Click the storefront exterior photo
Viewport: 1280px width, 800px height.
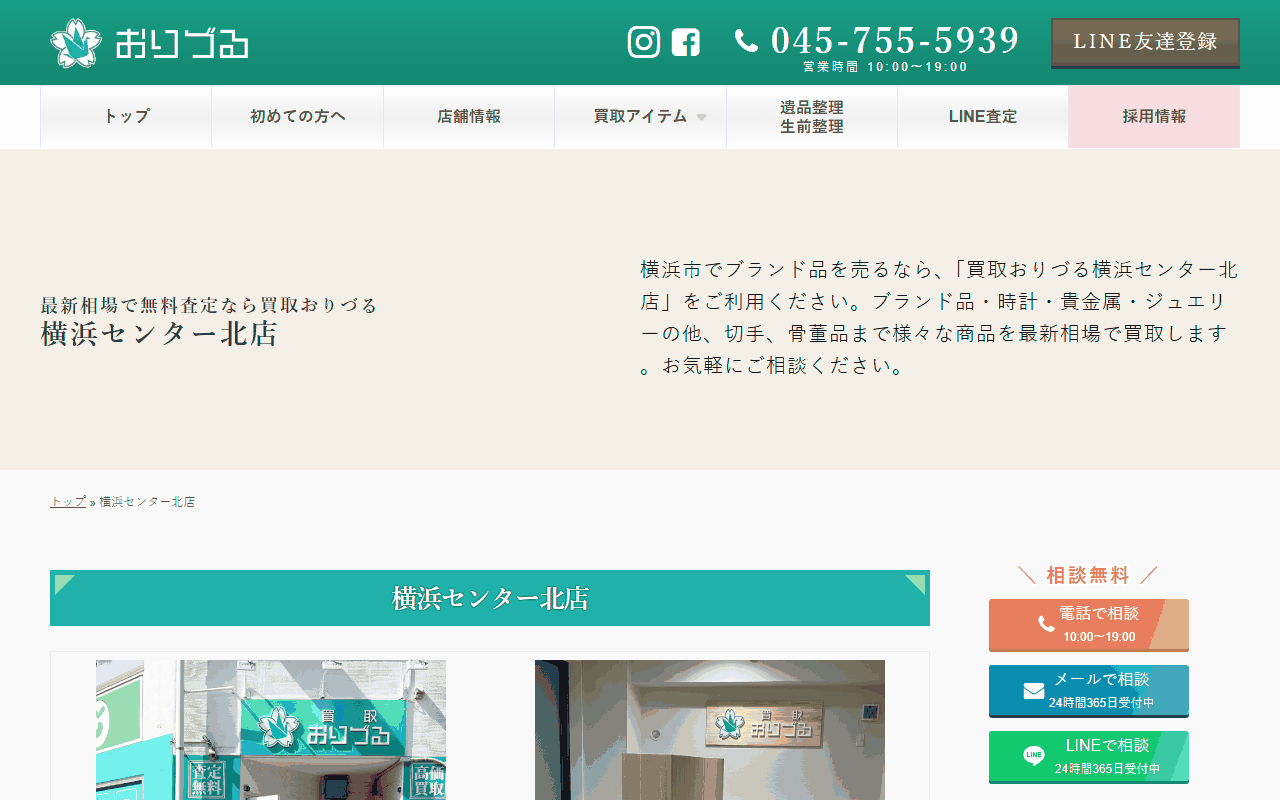point(271,730)
